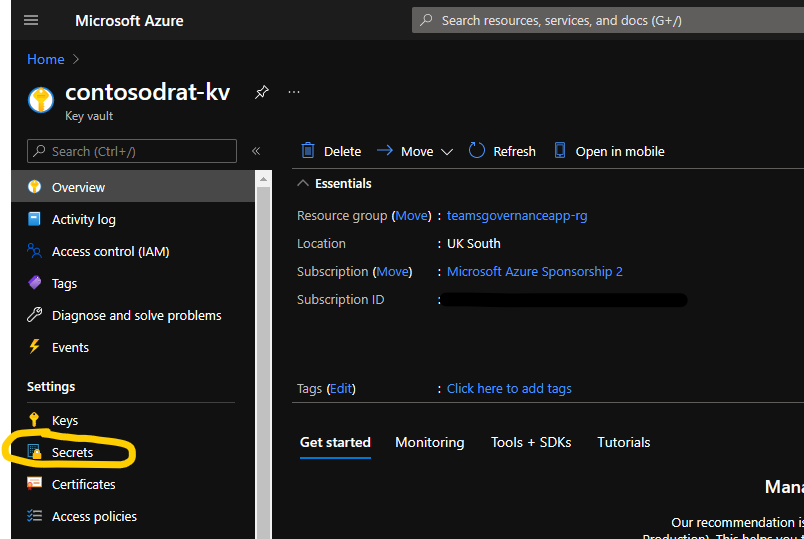Click the Access control people icon
This screenshot has height=539, width=804.
point(34,251)
